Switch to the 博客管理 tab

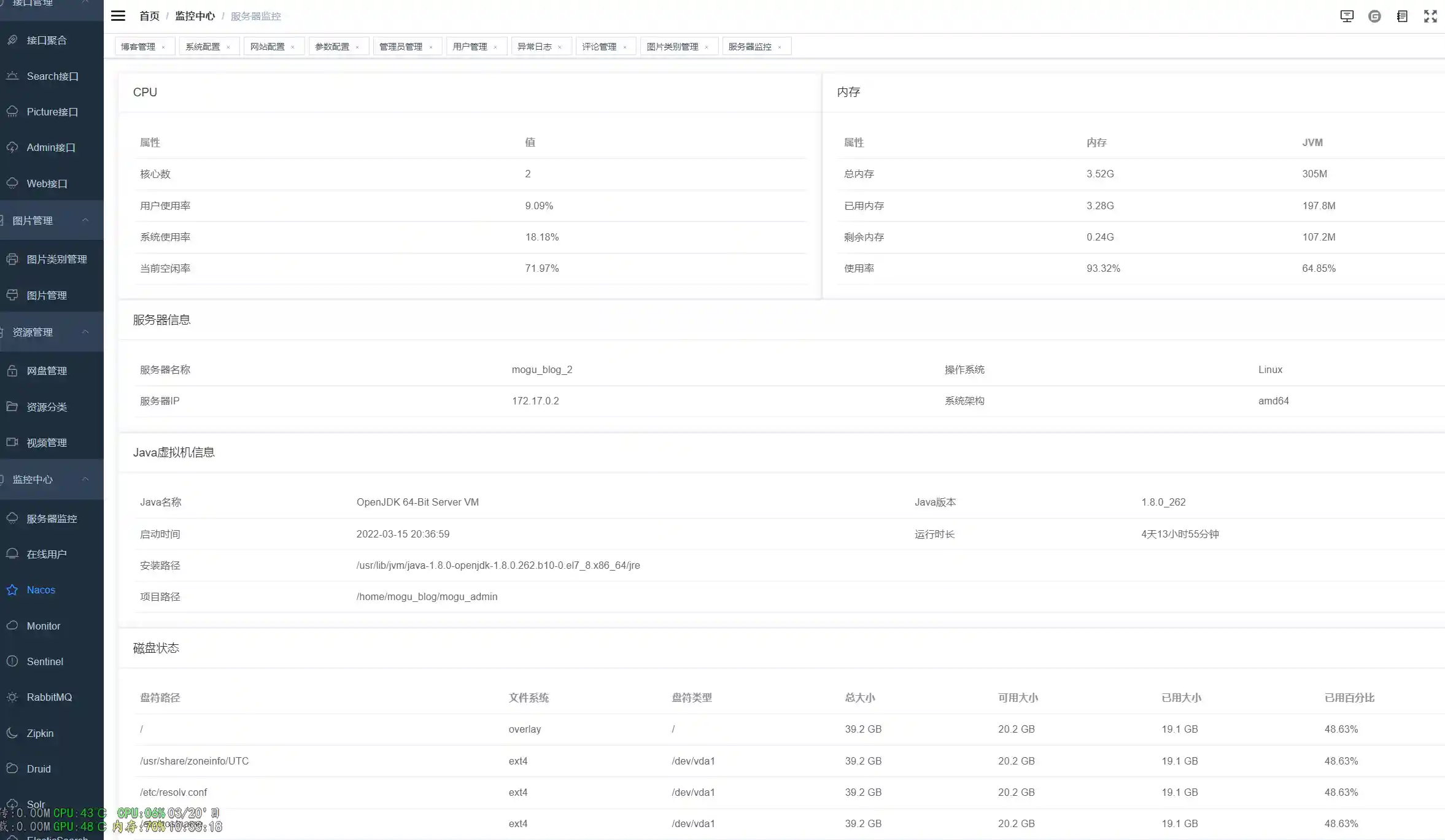coord(138,47)
